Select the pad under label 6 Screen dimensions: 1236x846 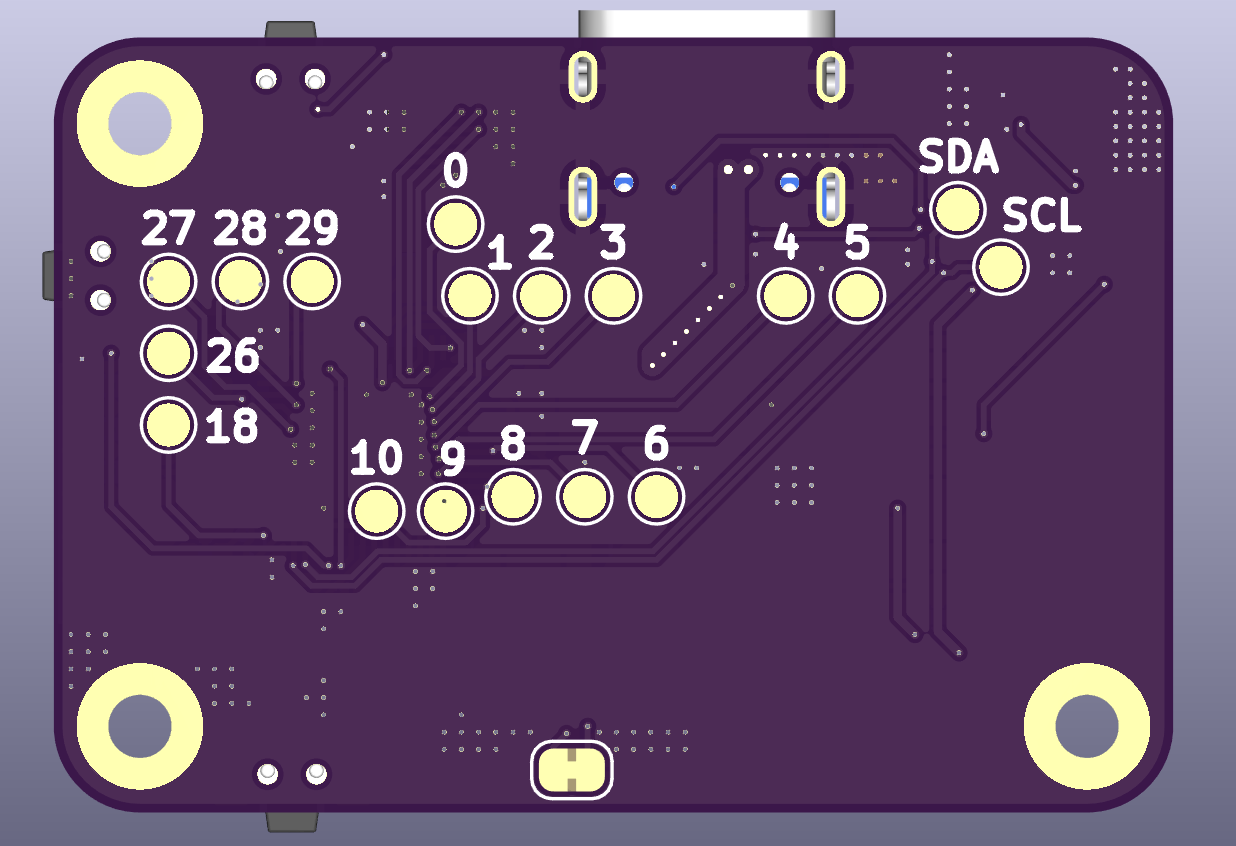click(656, 497)
